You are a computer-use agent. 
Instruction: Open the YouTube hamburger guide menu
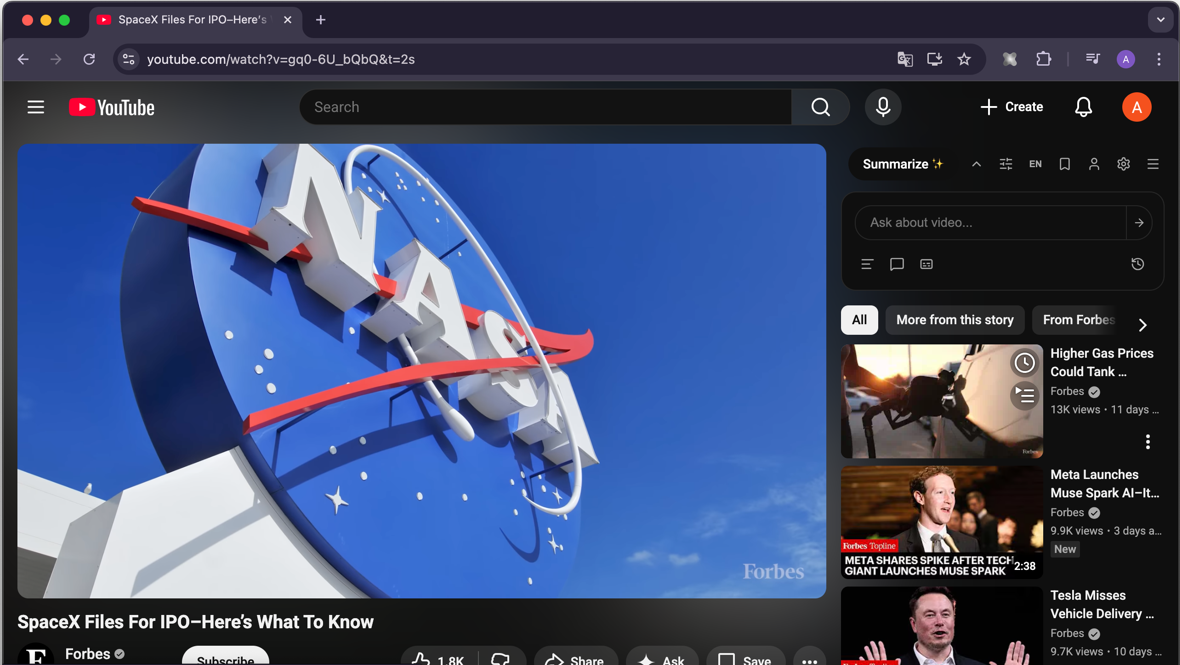[35, 107]
